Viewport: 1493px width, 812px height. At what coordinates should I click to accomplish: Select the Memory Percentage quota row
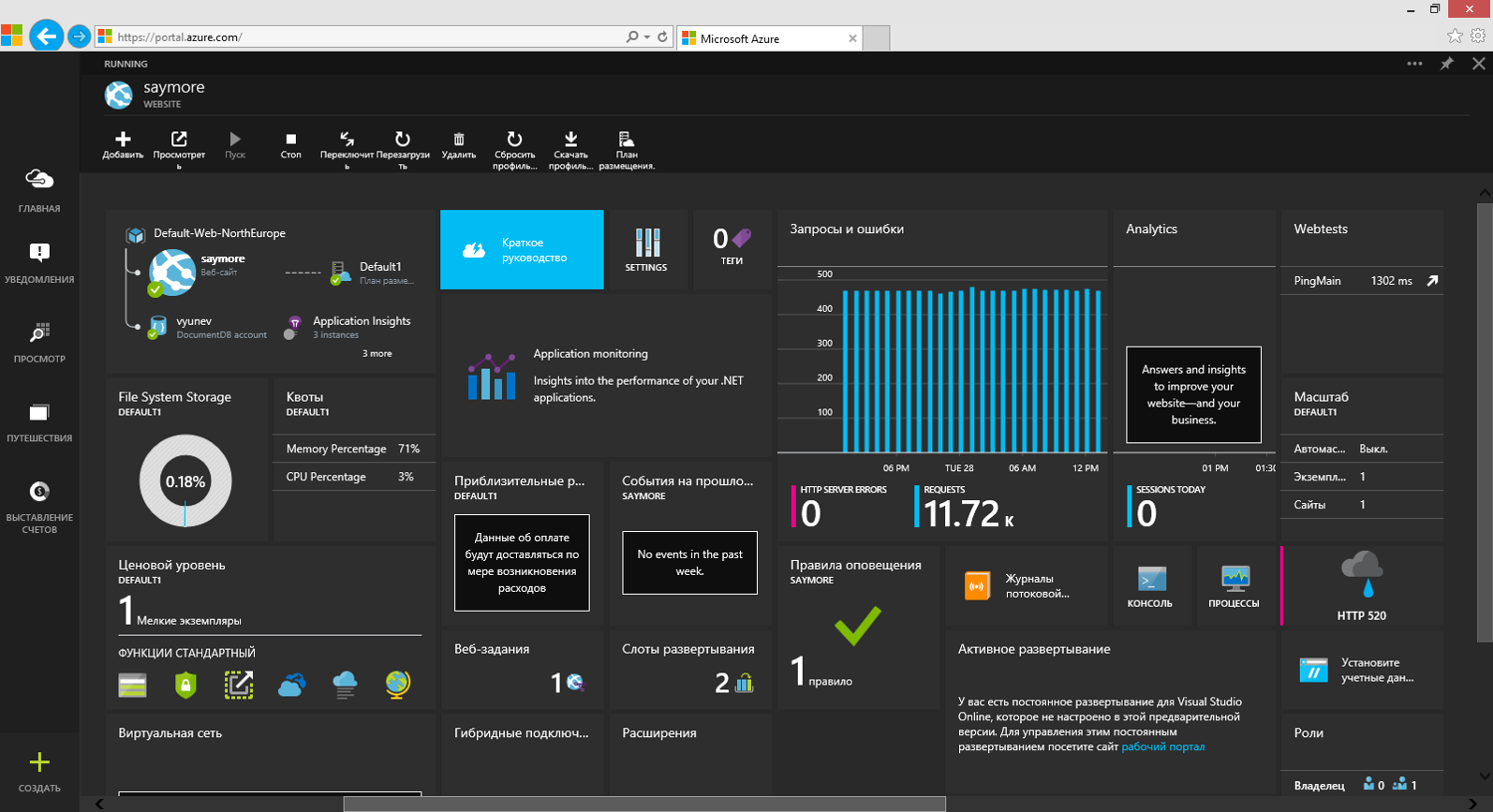click(353, 449)
